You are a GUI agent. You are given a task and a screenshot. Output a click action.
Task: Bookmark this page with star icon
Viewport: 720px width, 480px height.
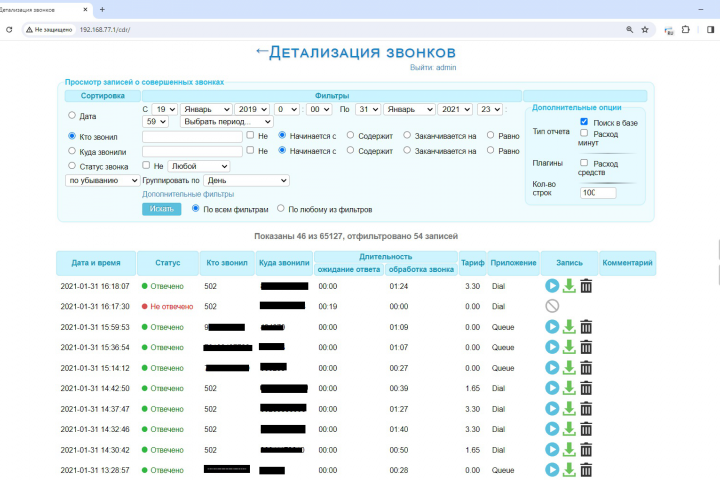point(645,29)
